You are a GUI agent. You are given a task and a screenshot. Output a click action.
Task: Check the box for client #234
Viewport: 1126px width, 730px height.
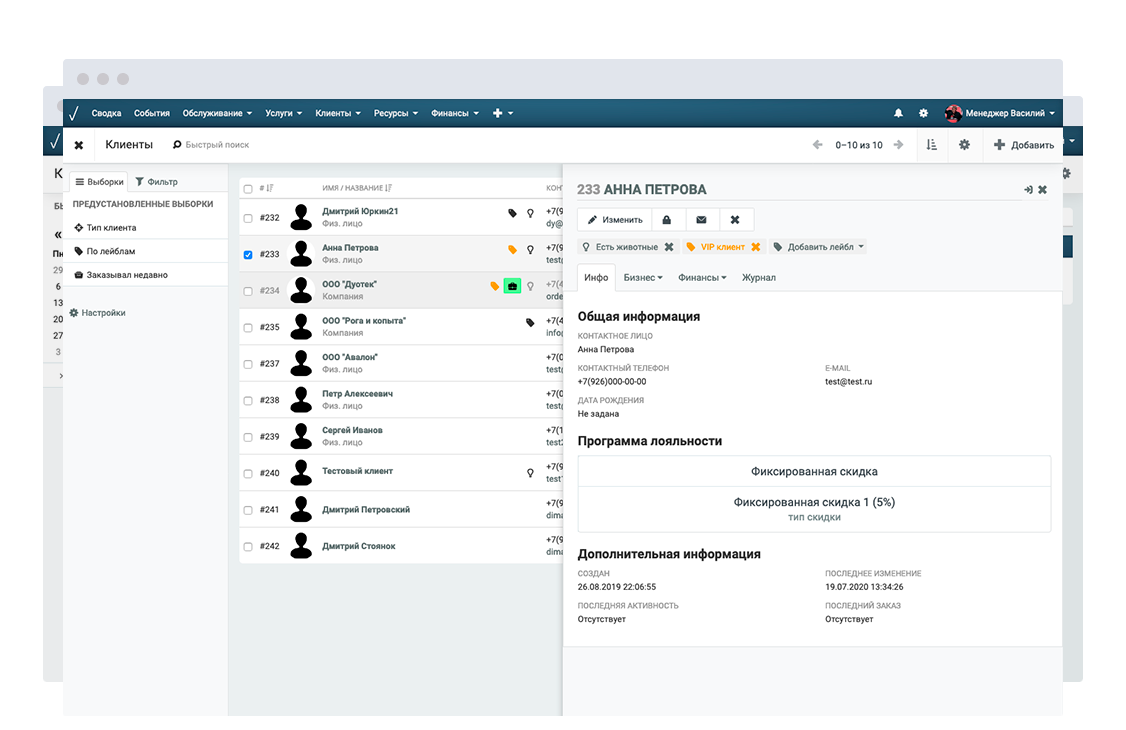pos(248,291)
